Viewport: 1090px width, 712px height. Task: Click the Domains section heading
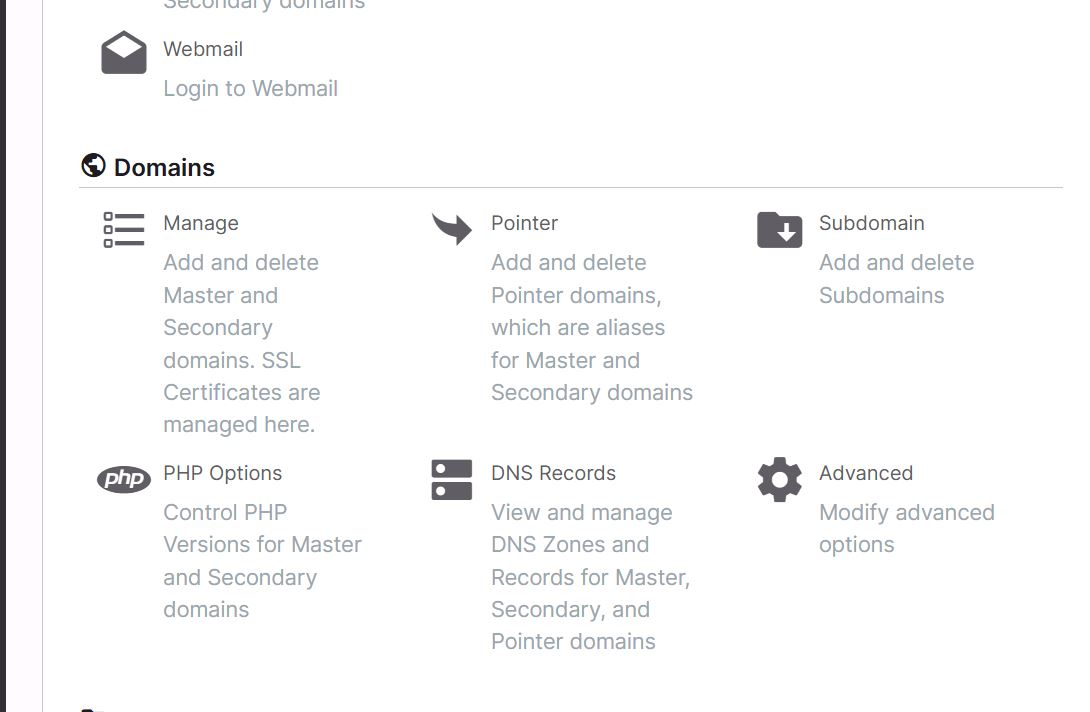(164, 167)
